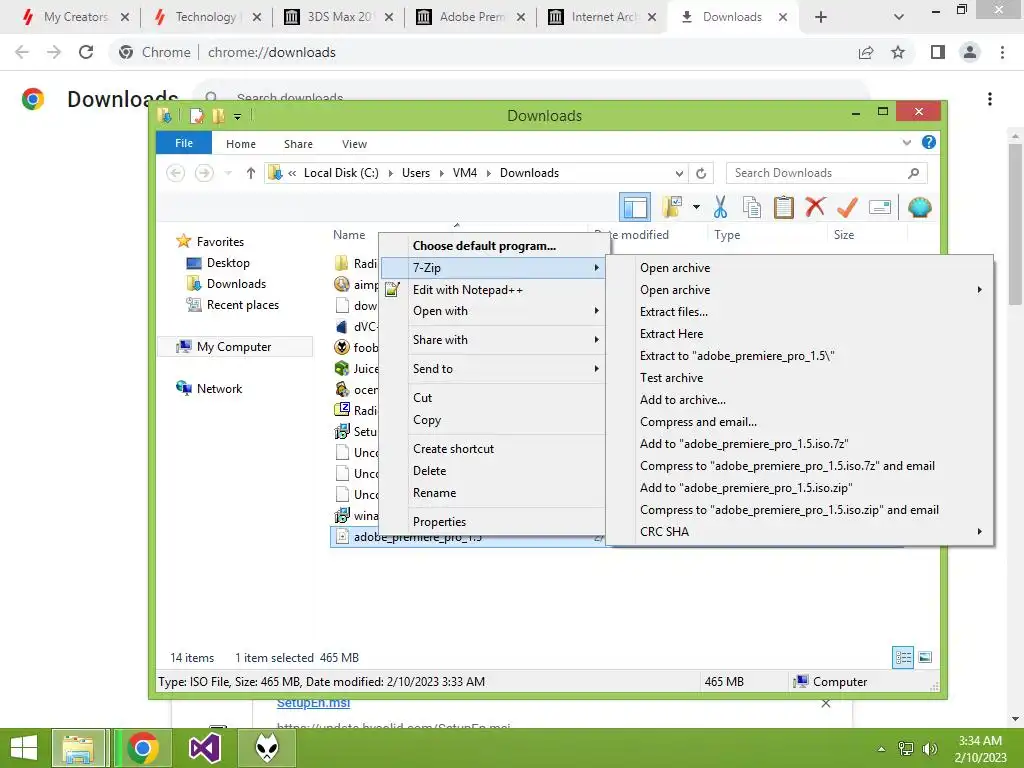Click Users in the address breadcrumb
The height and width of the screenshot is (768, 1024).
415,173
